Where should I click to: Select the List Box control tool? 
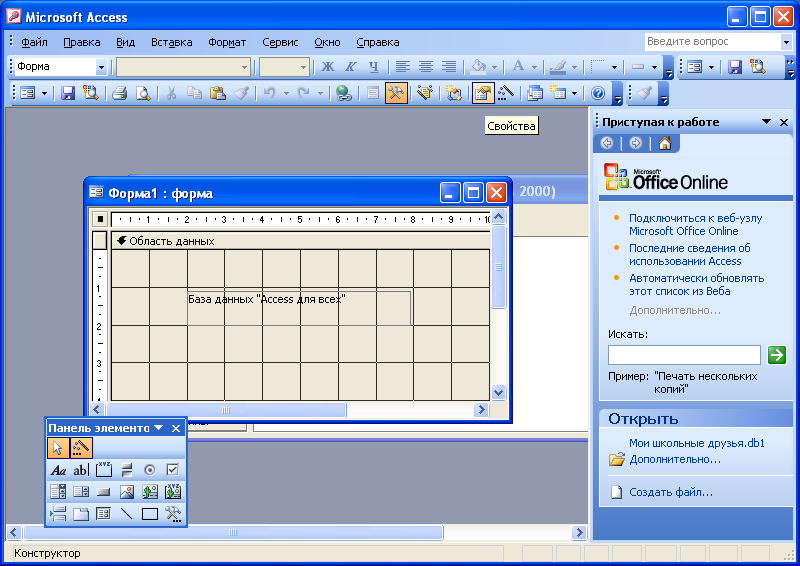[81, 492]
